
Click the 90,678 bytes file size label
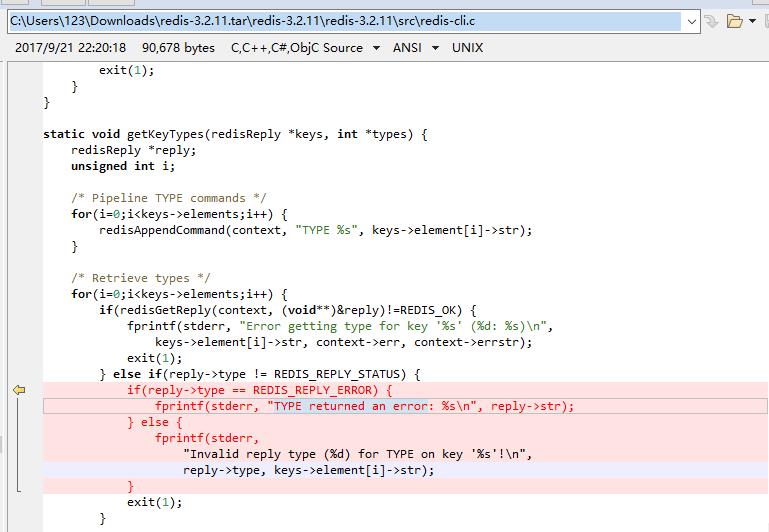(x=178, y=47)
